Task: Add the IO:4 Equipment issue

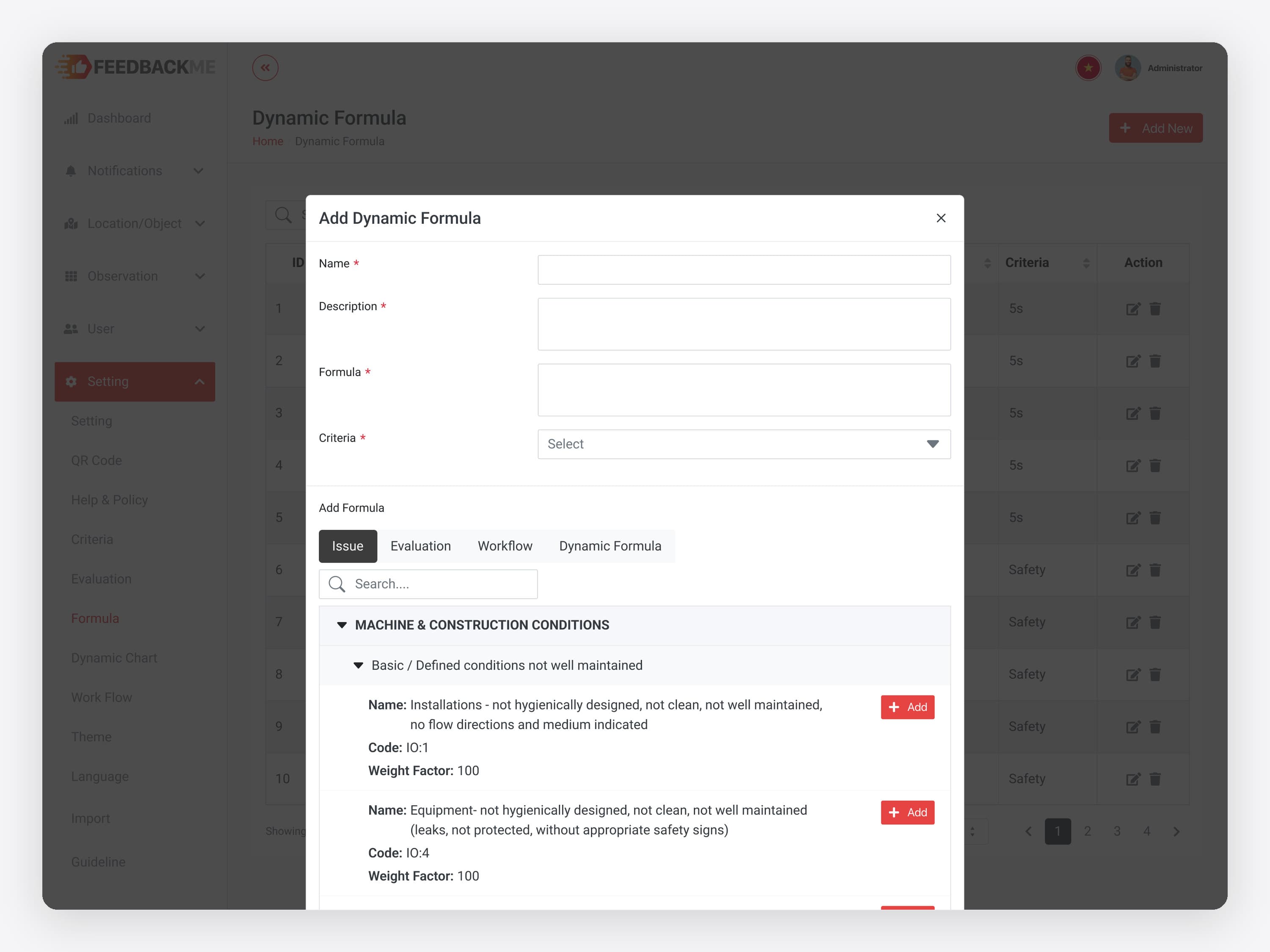Action: click(x=907, y=812)
